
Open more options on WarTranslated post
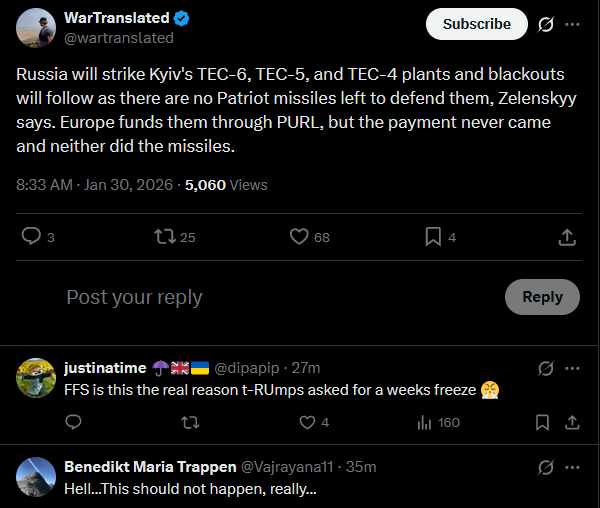coord(571,24)
